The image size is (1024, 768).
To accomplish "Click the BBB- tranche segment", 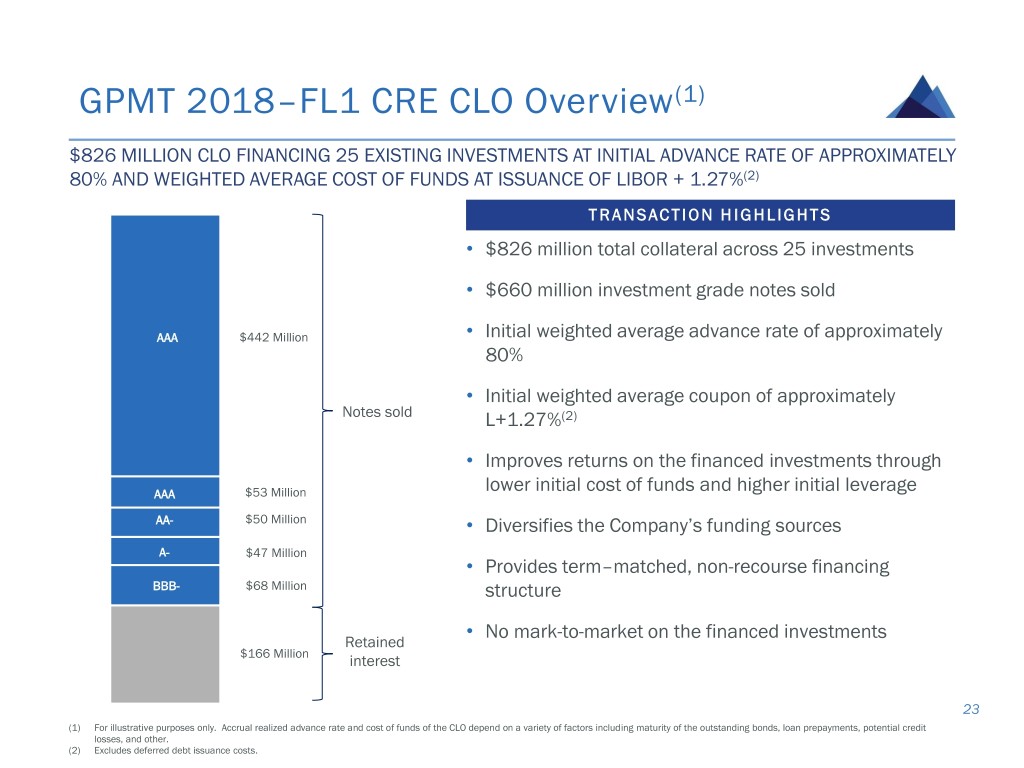I will pos(165,586).
